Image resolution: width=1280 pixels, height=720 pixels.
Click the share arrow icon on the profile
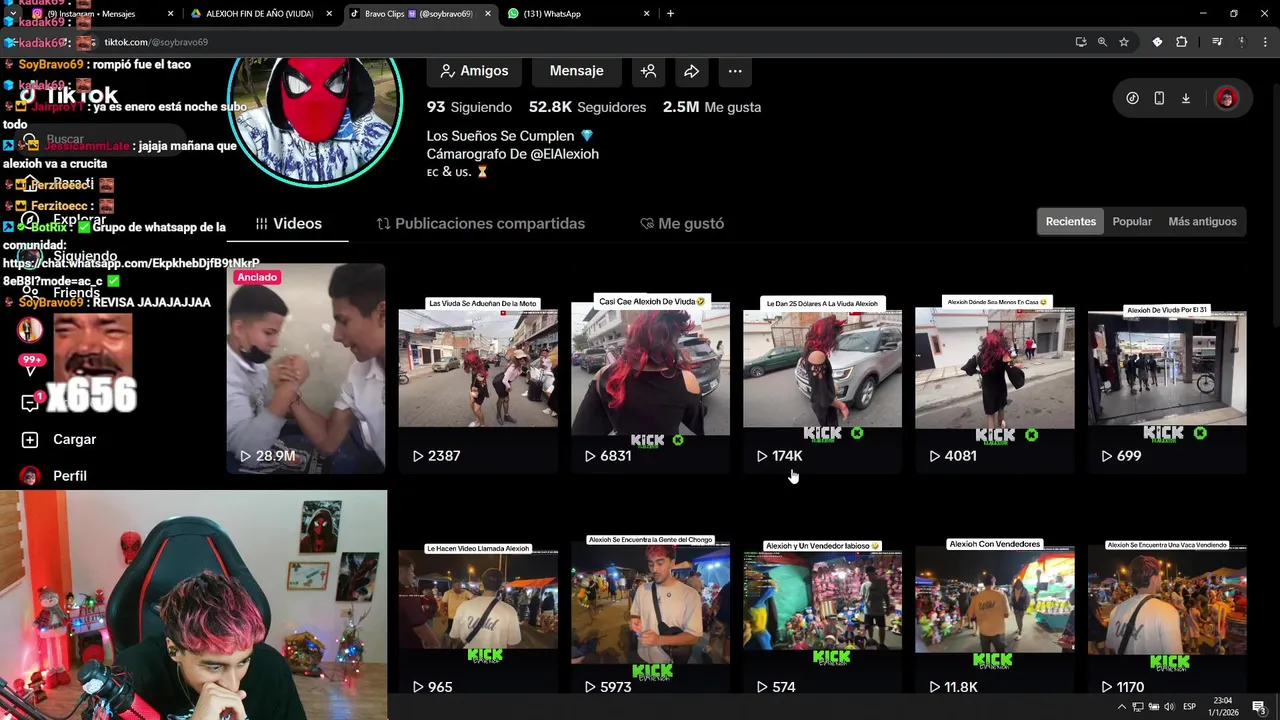[691, 71]
